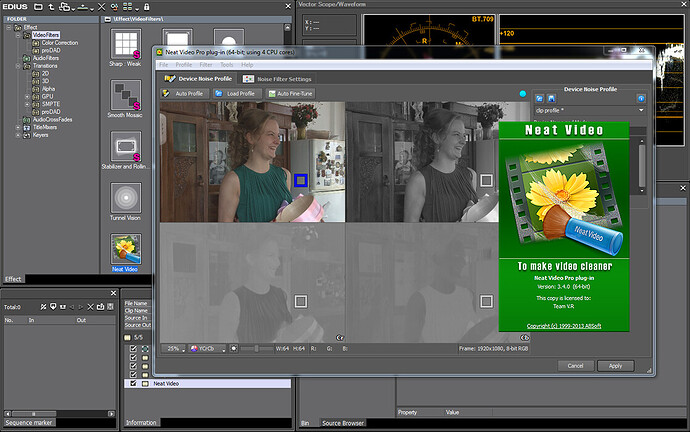Uncheck the Neat Video effect checkbox in Information panel
Viewport: 690px width, 432px height.
click(x=133, y=384)
